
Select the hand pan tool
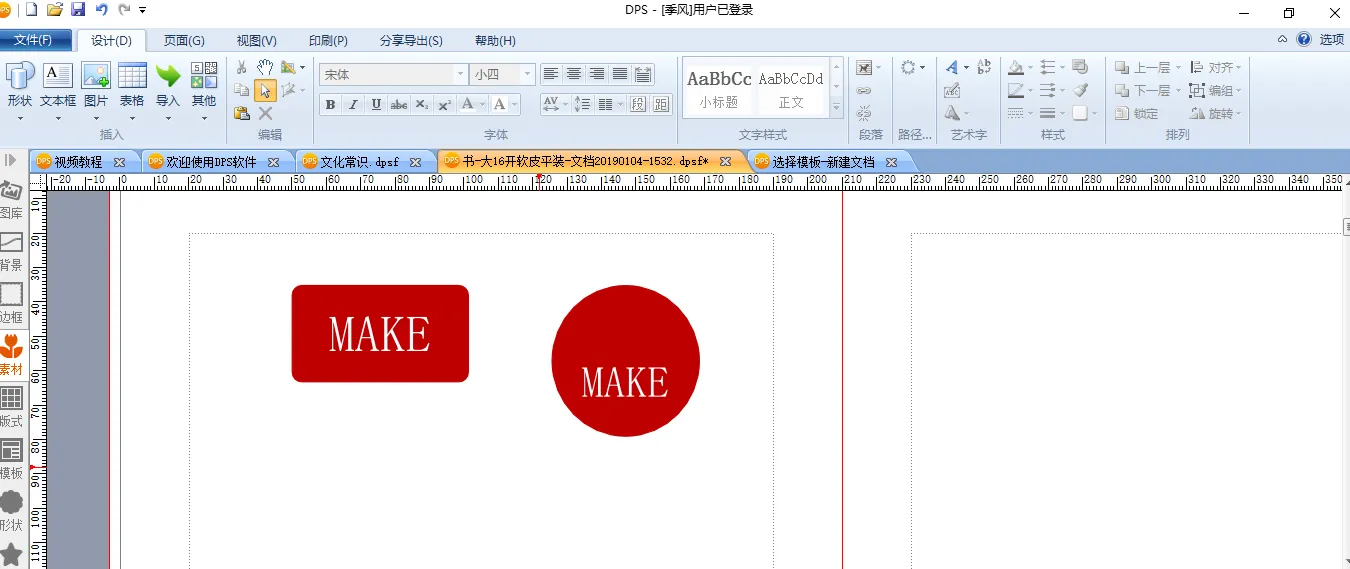(x=265, y=67)
